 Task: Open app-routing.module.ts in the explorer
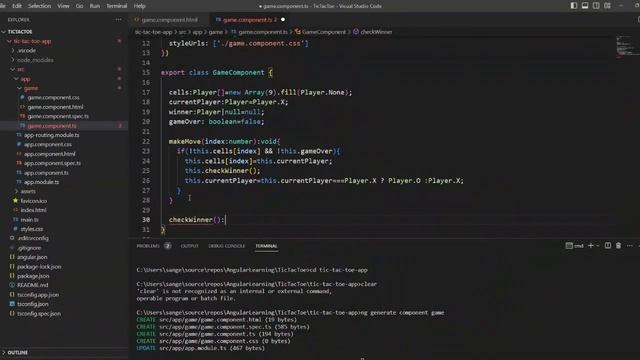[x=51, y=135]
